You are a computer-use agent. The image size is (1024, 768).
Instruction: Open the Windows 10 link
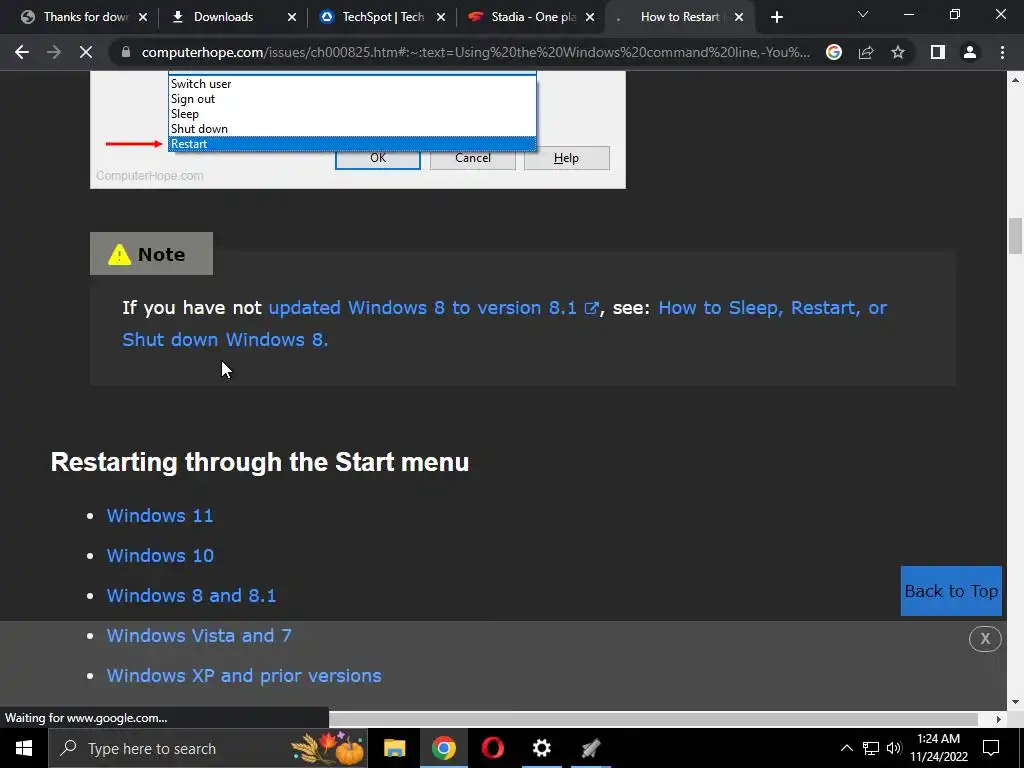click(160, 555)
